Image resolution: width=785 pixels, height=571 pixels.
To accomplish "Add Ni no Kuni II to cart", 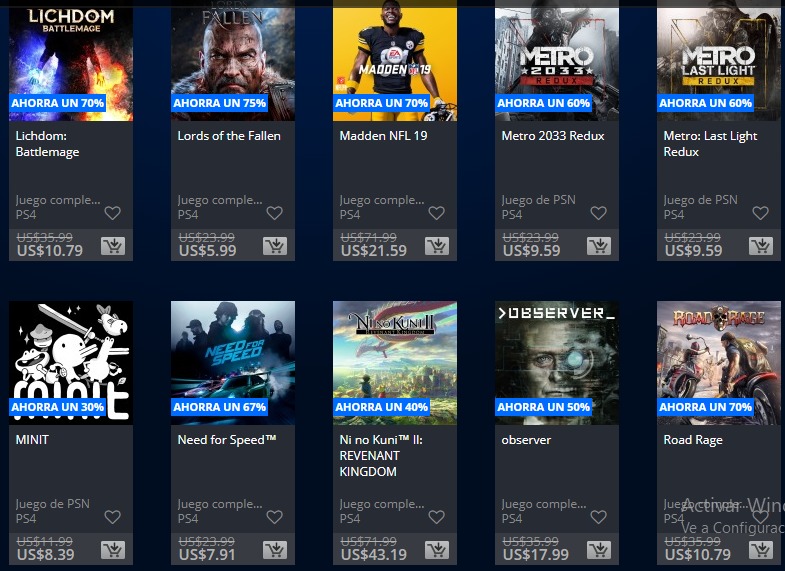I will [437, 549].
